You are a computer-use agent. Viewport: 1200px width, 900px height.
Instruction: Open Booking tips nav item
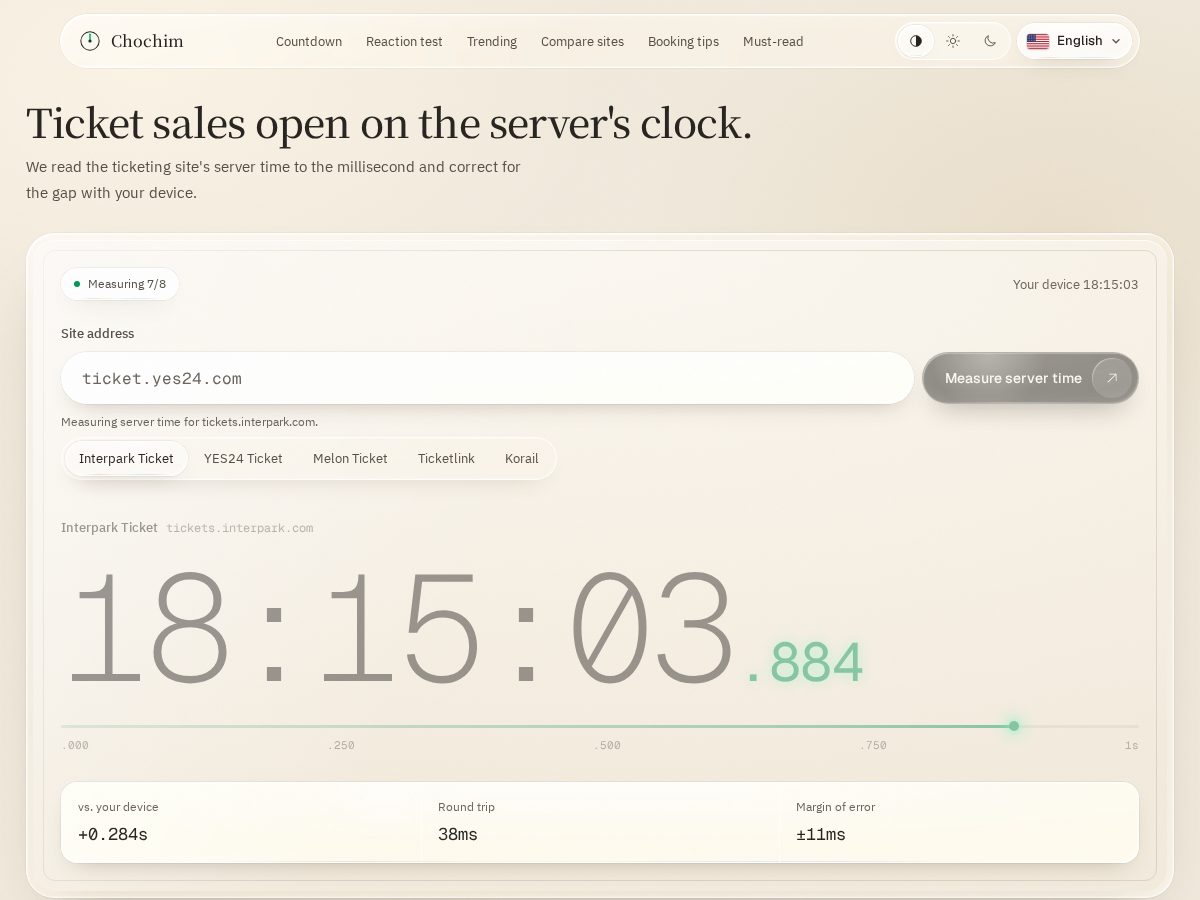pyautogui.click(x=683, y=41)
